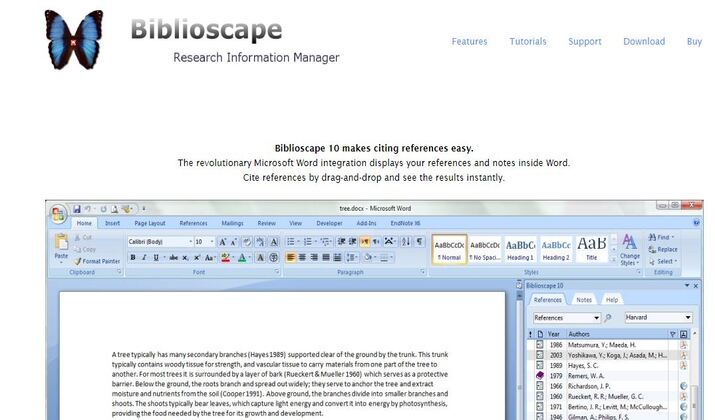
Task: Click the text highlight color button
Action: tap(225, 258)
